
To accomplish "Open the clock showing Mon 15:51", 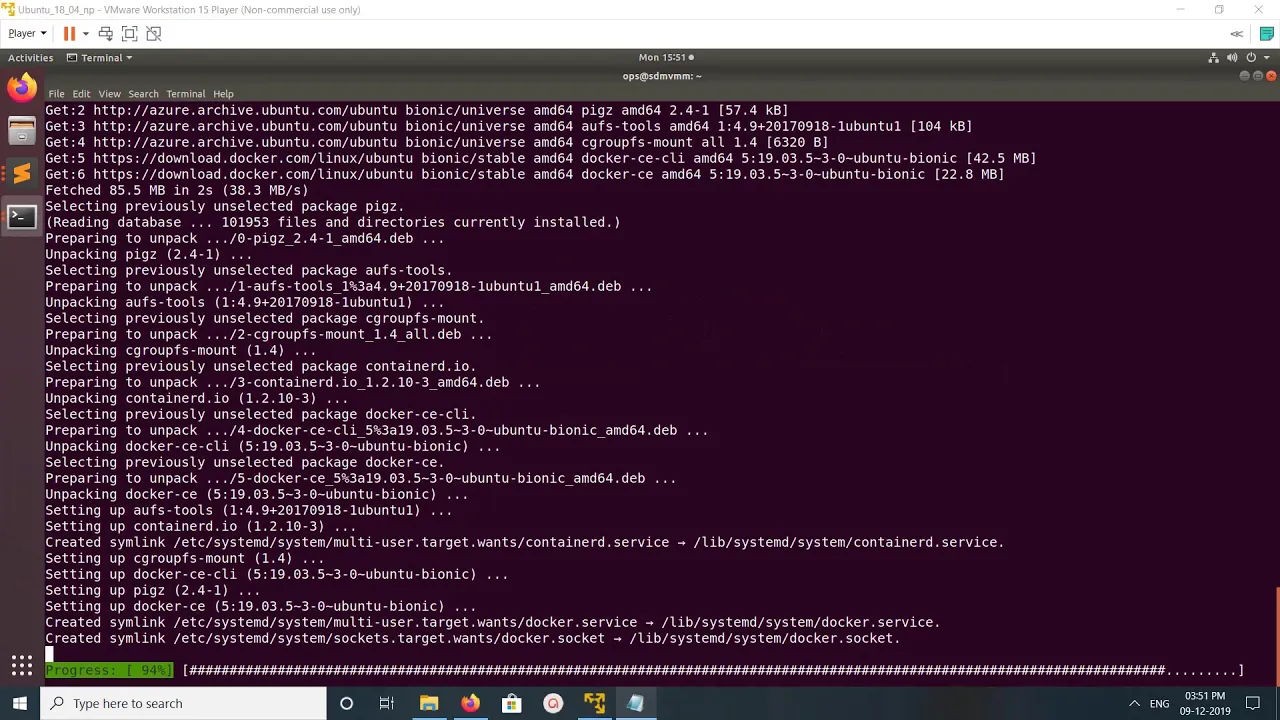I will point(665,58).
